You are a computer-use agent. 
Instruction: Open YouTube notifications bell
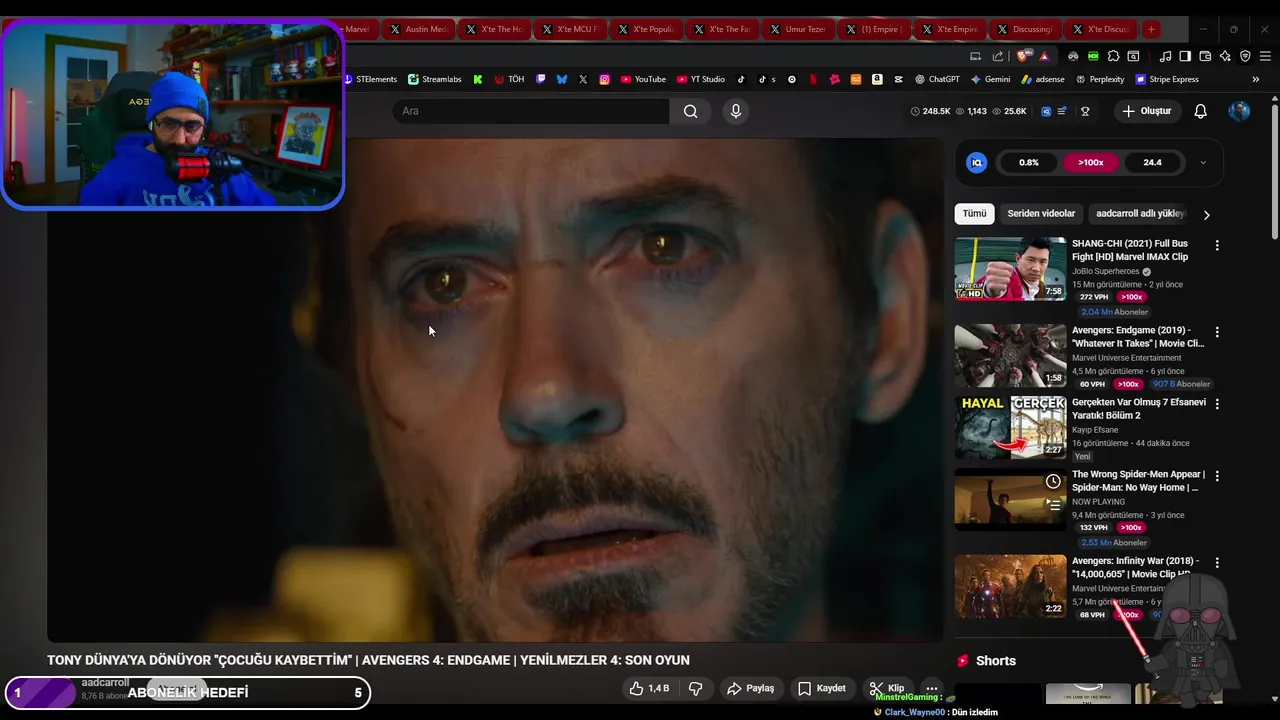[1200, 111]
